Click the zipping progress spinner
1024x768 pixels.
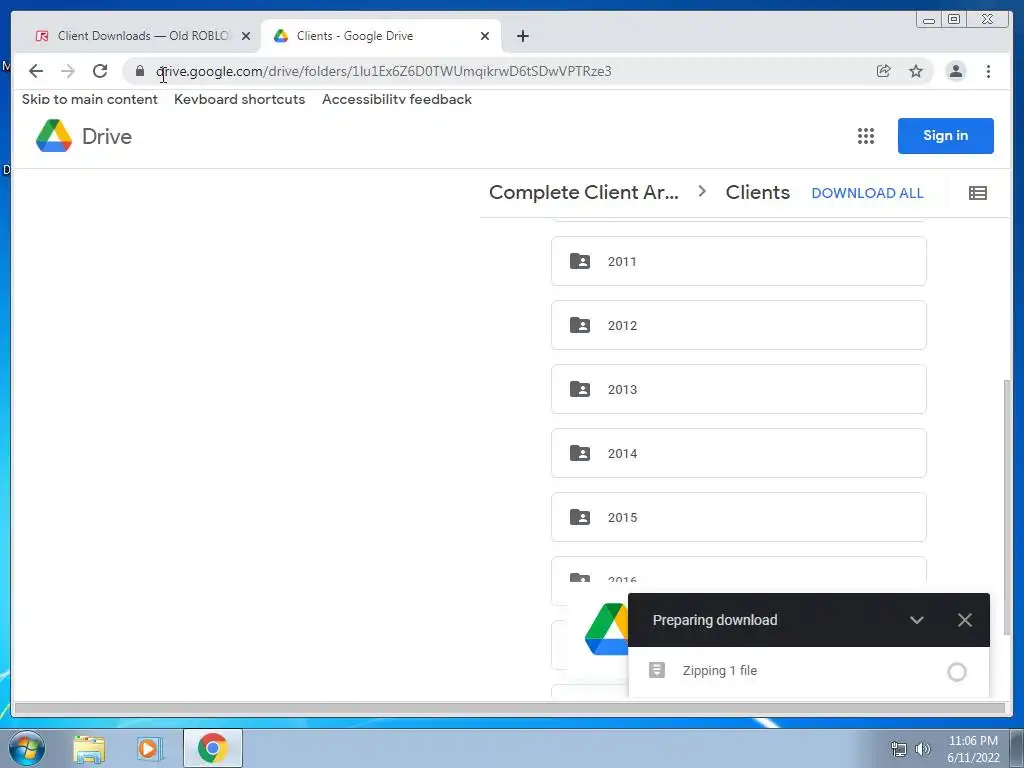coord(957,672)
